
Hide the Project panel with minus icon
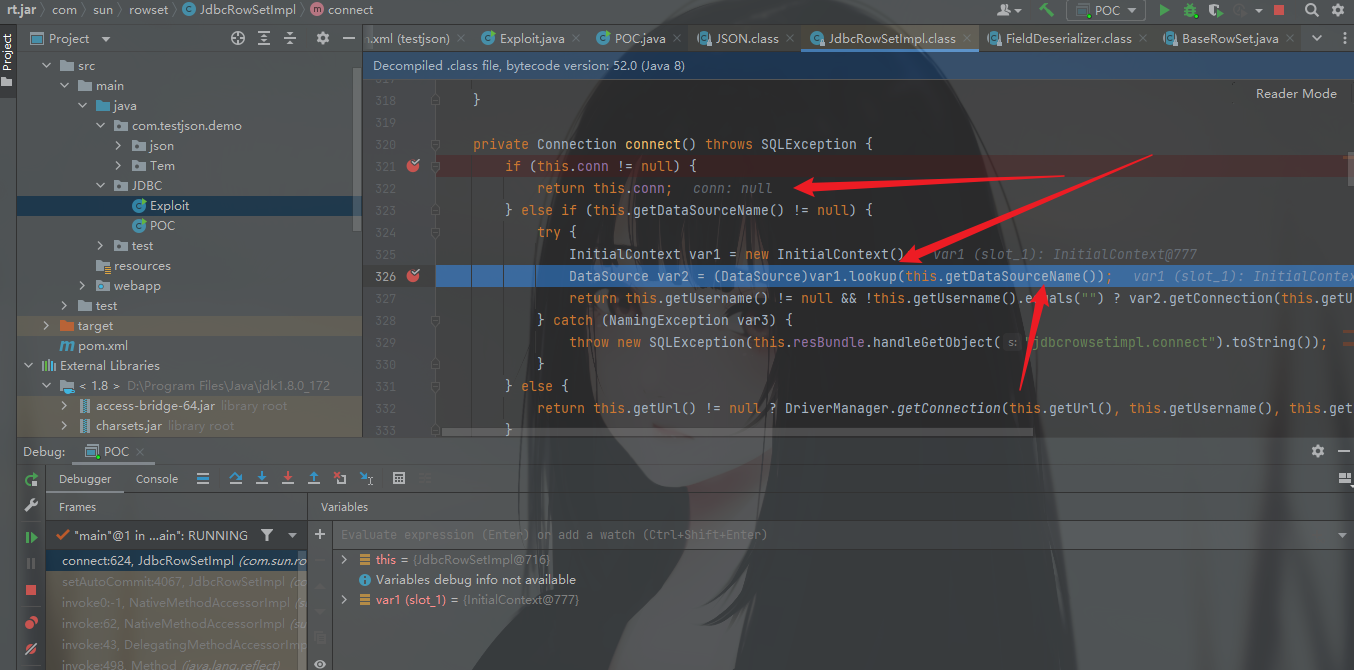point(348,38)
